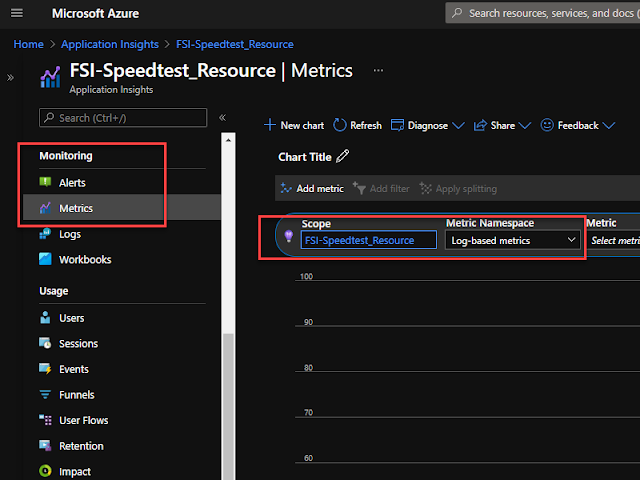Click the Logs icon
The width and height of the screenshot is (640, 480).
45,233
